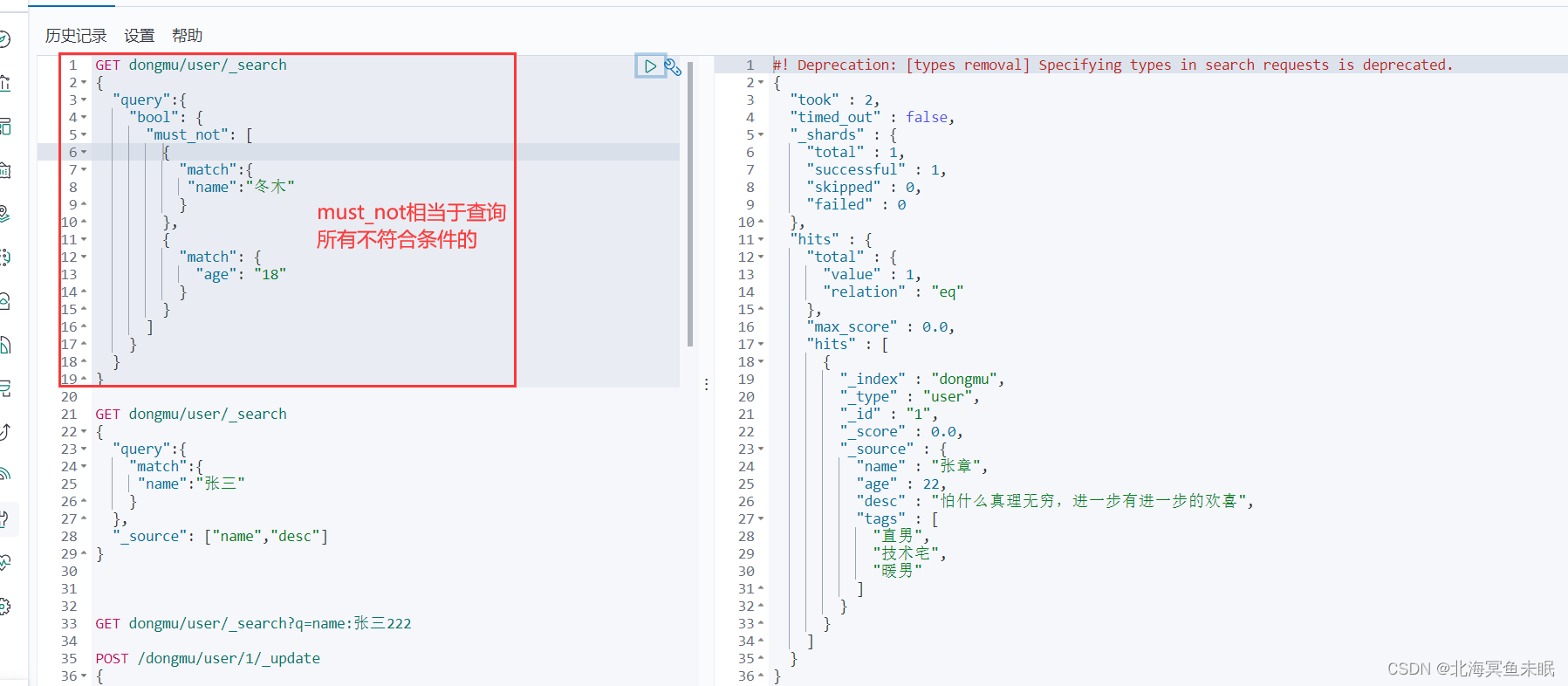Click "successful" : 1 in response
This screenshot has height=686, width=1568.
click(876, 169)
